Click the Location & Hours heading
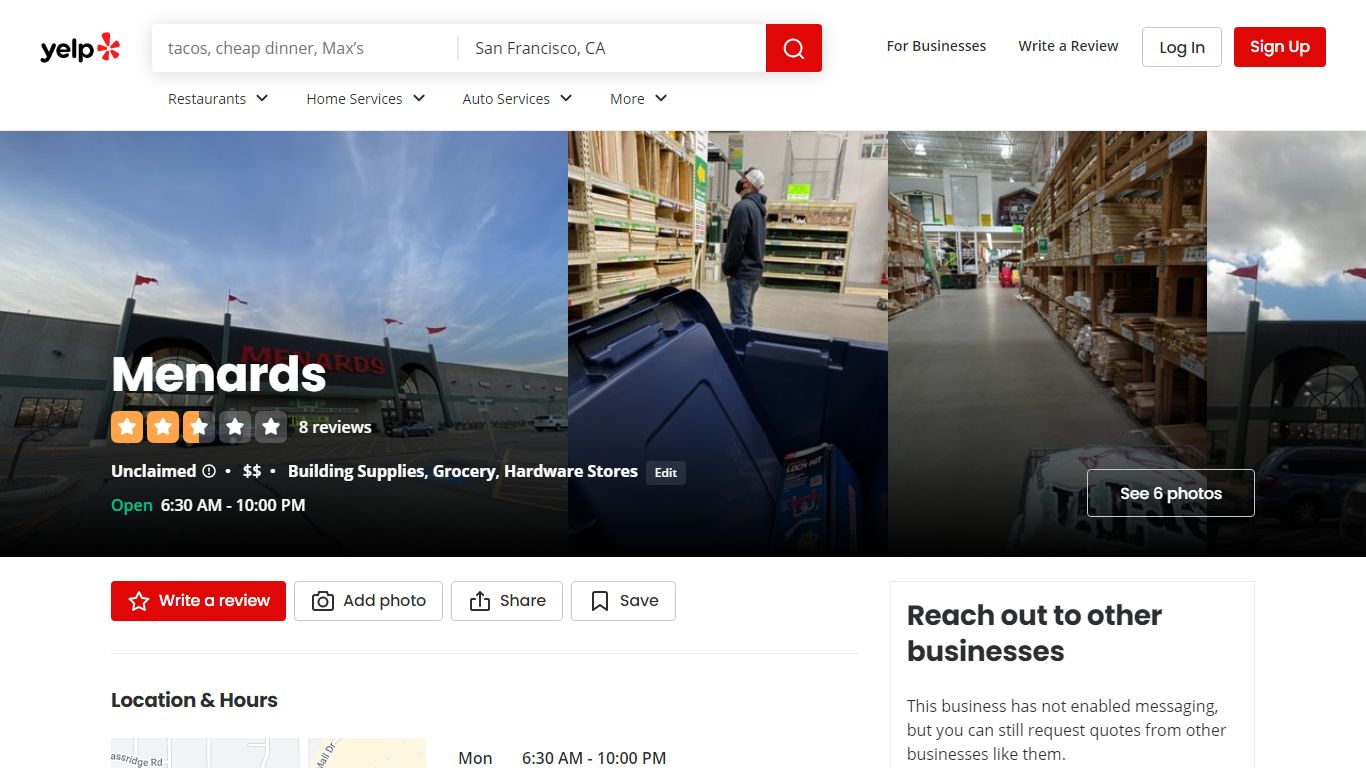The image size is (1366, 768). tap(194, 700)
